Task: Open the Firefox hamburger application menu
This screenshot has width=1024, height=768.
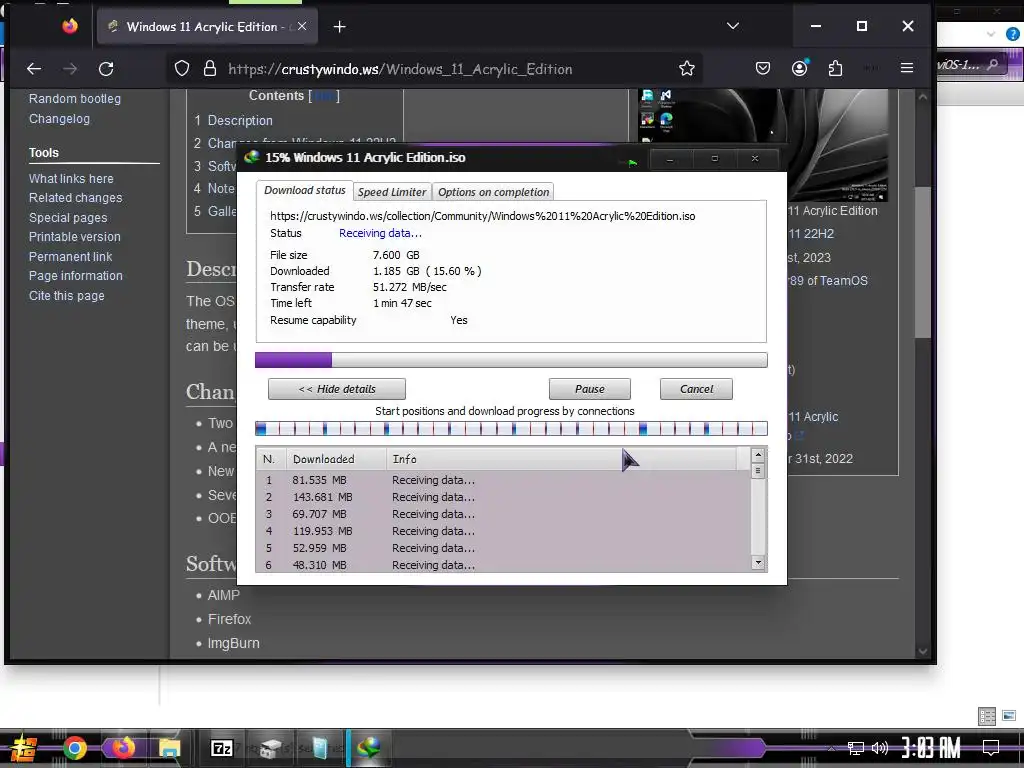Action: point(906,68)
